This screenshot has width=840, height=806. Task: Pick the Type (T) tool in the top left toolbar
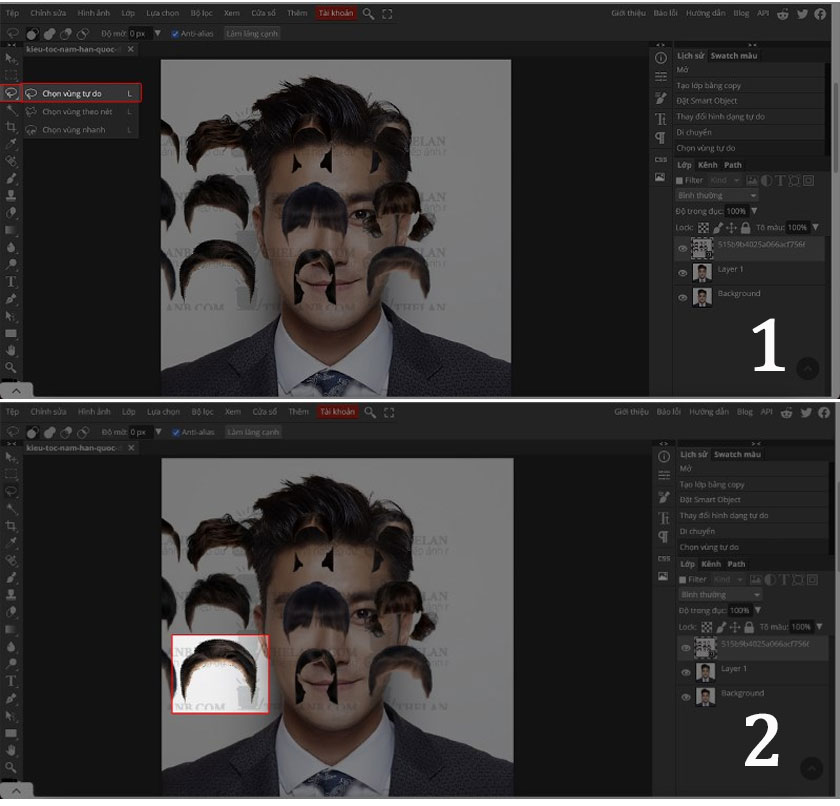tap(11, 281)
